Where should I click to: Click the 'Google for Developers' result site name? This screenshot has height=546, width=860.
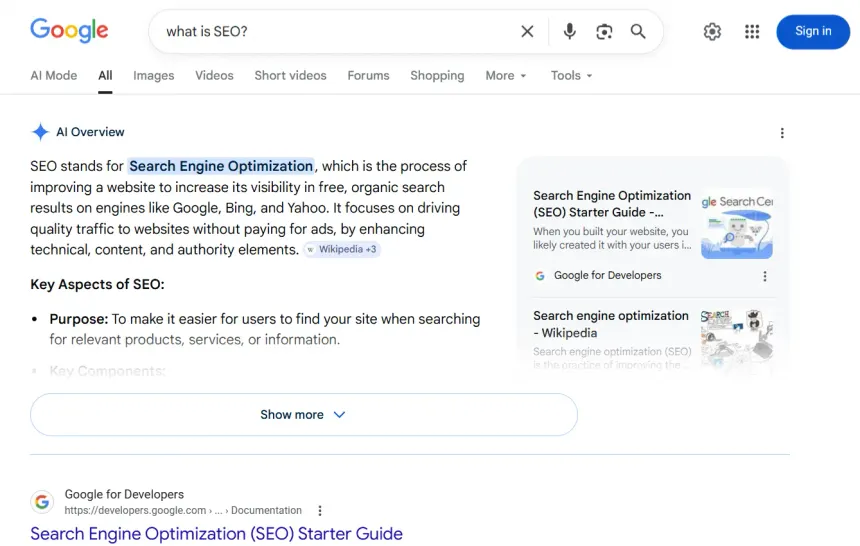pyautogui.click(x=124, y=494)
